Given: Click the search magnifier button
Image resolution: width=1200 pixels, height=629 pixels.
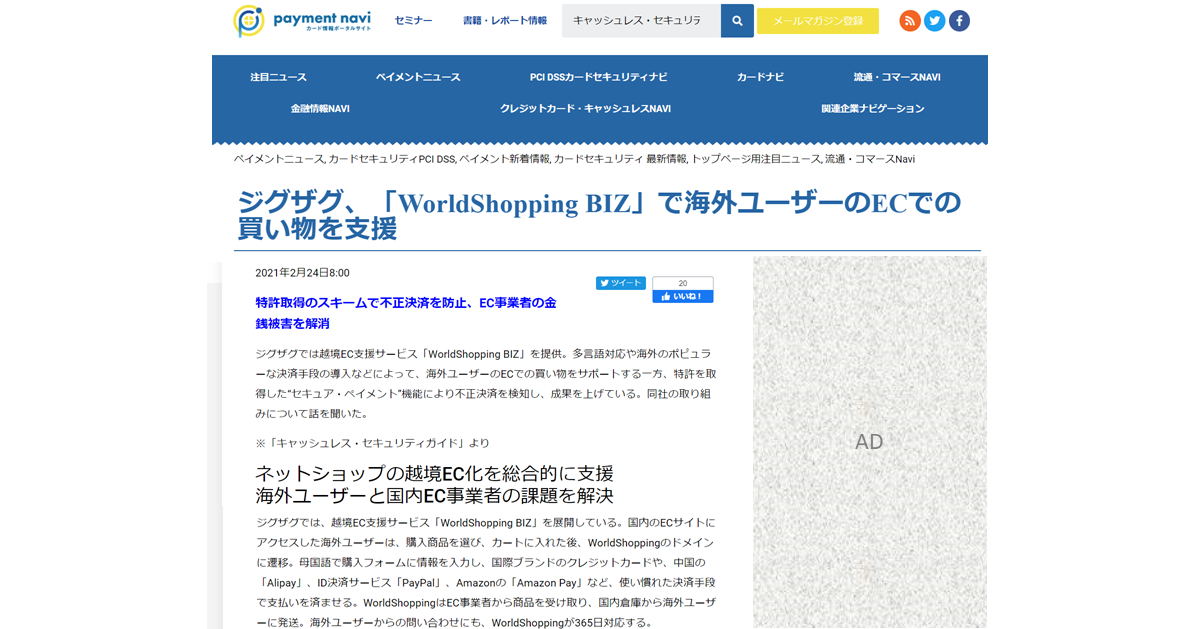Looking at the screenshot, I should tap(737, 21).
